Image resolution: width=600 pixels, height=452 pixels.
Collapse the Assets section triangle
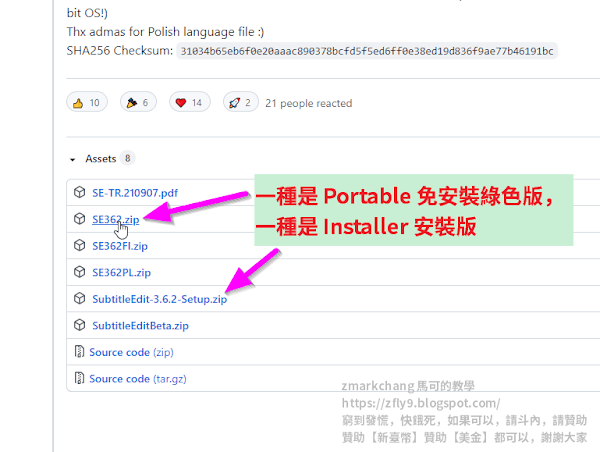[x=72, y=159]
